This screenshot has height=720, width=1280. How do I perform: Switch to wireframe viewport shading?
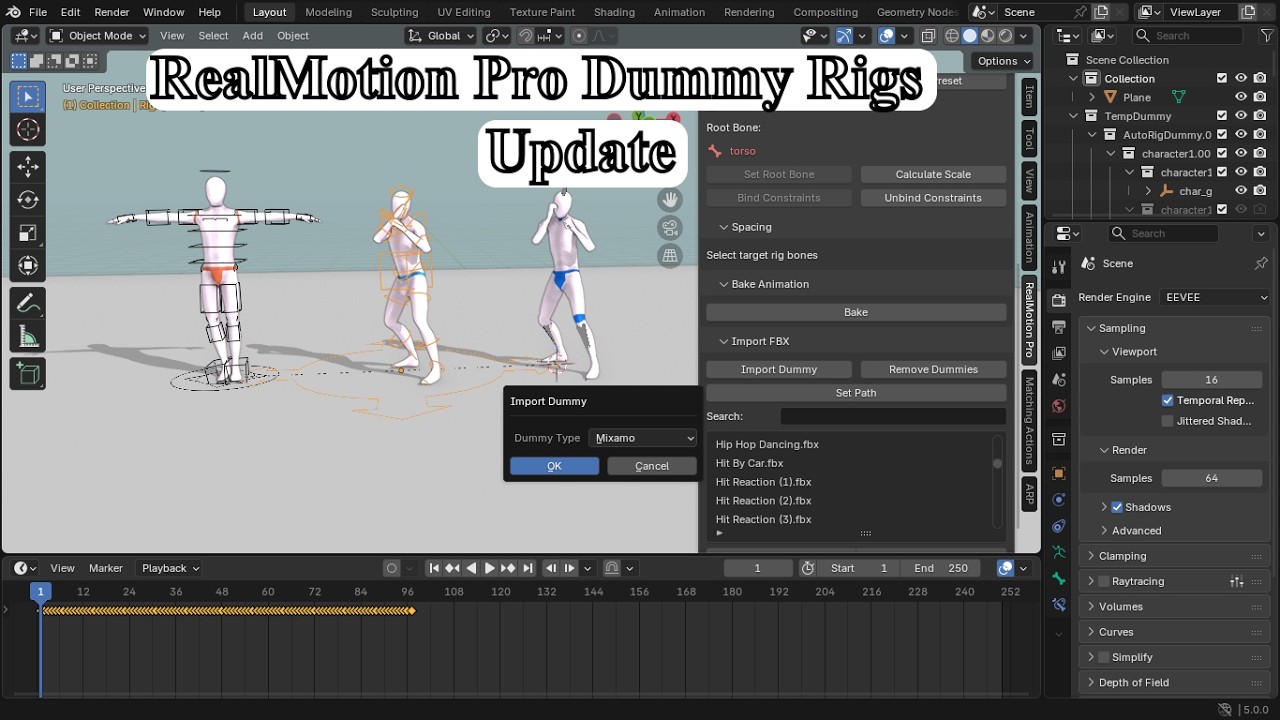[x=951, y=35]
